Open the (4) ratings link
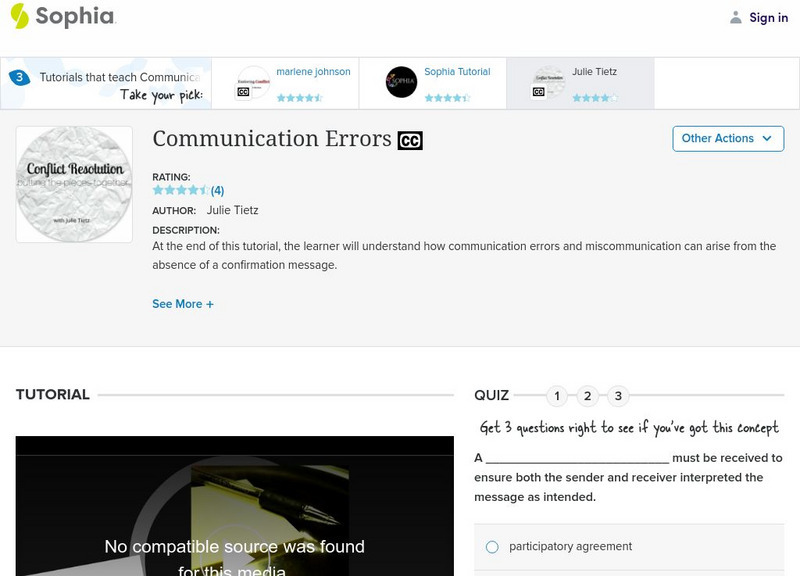 (x=218, y=189)
